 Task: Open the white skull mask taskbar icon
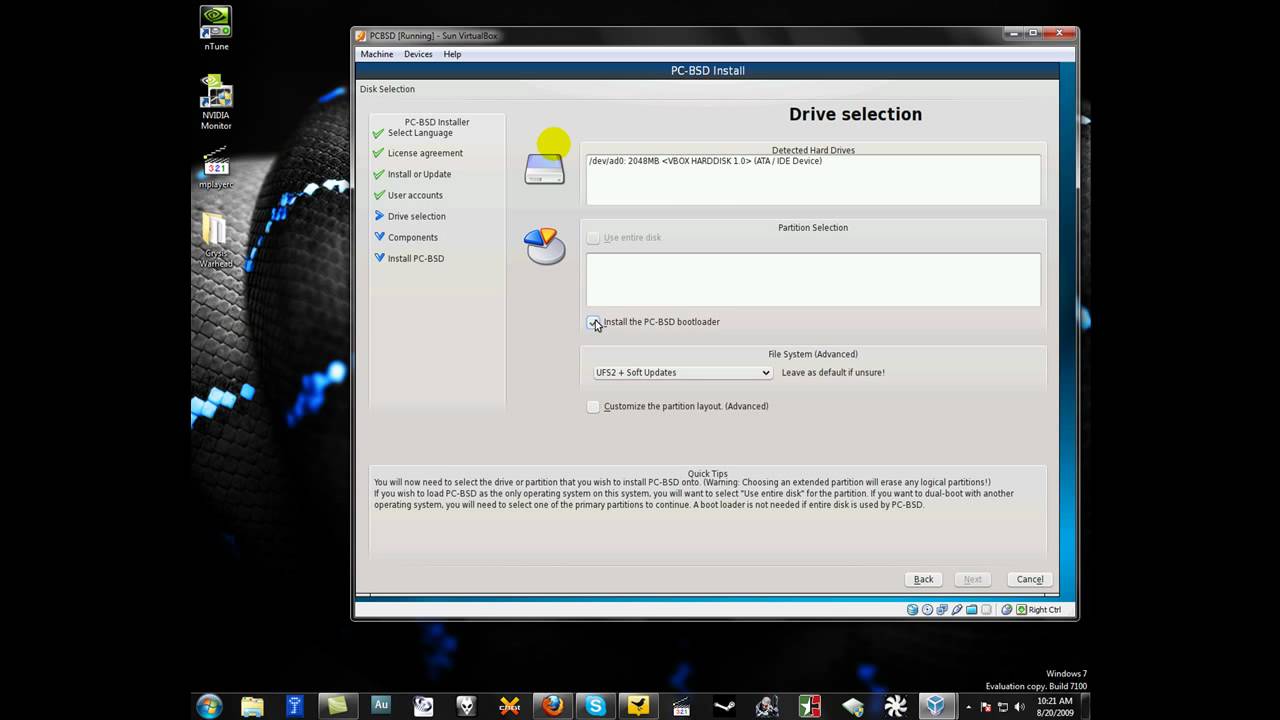pos(466,706)
